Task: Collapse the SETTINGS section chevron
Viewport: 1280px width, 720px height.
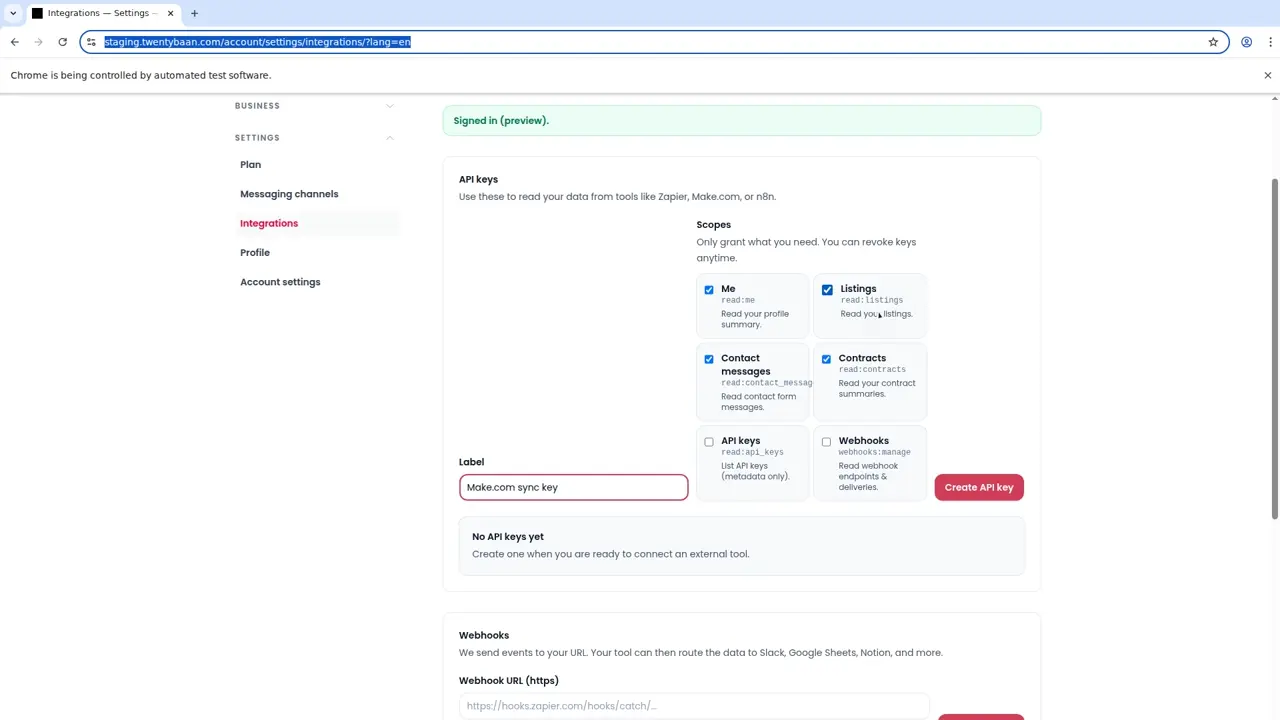Action: (389, 137)
